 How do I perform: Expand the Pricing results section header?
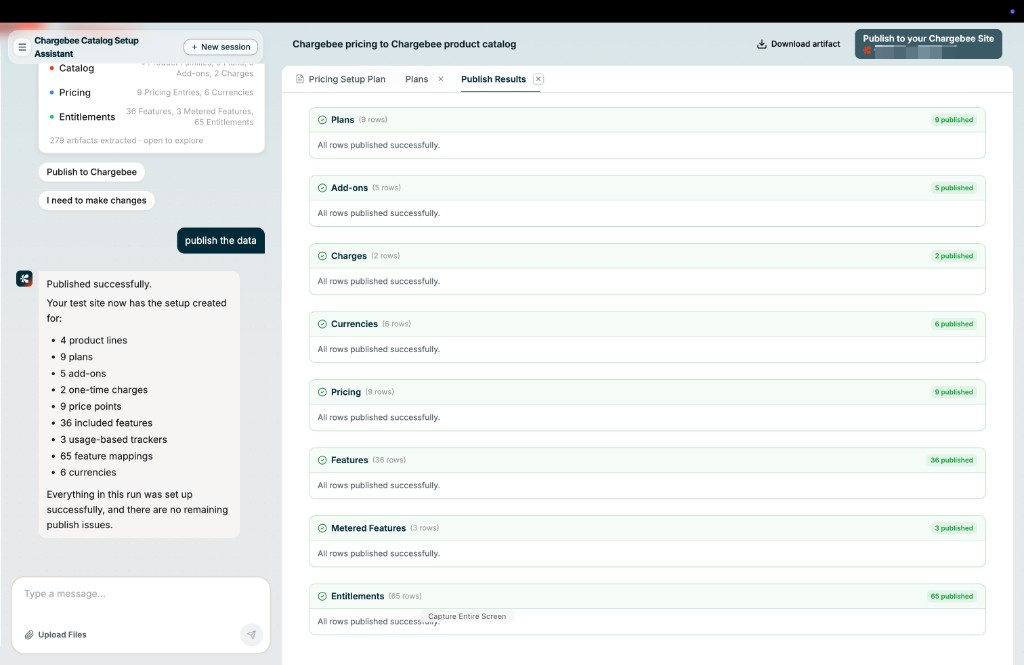click(x=647, y=392)
